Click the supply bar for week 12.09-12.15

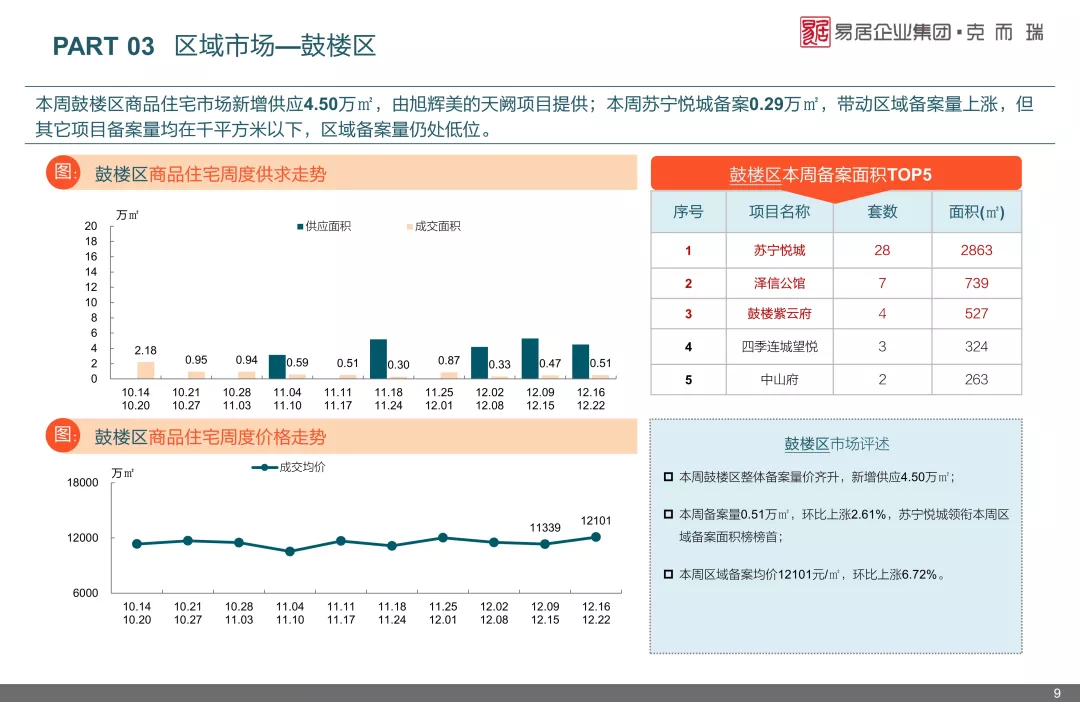click(x=530, y=358)
